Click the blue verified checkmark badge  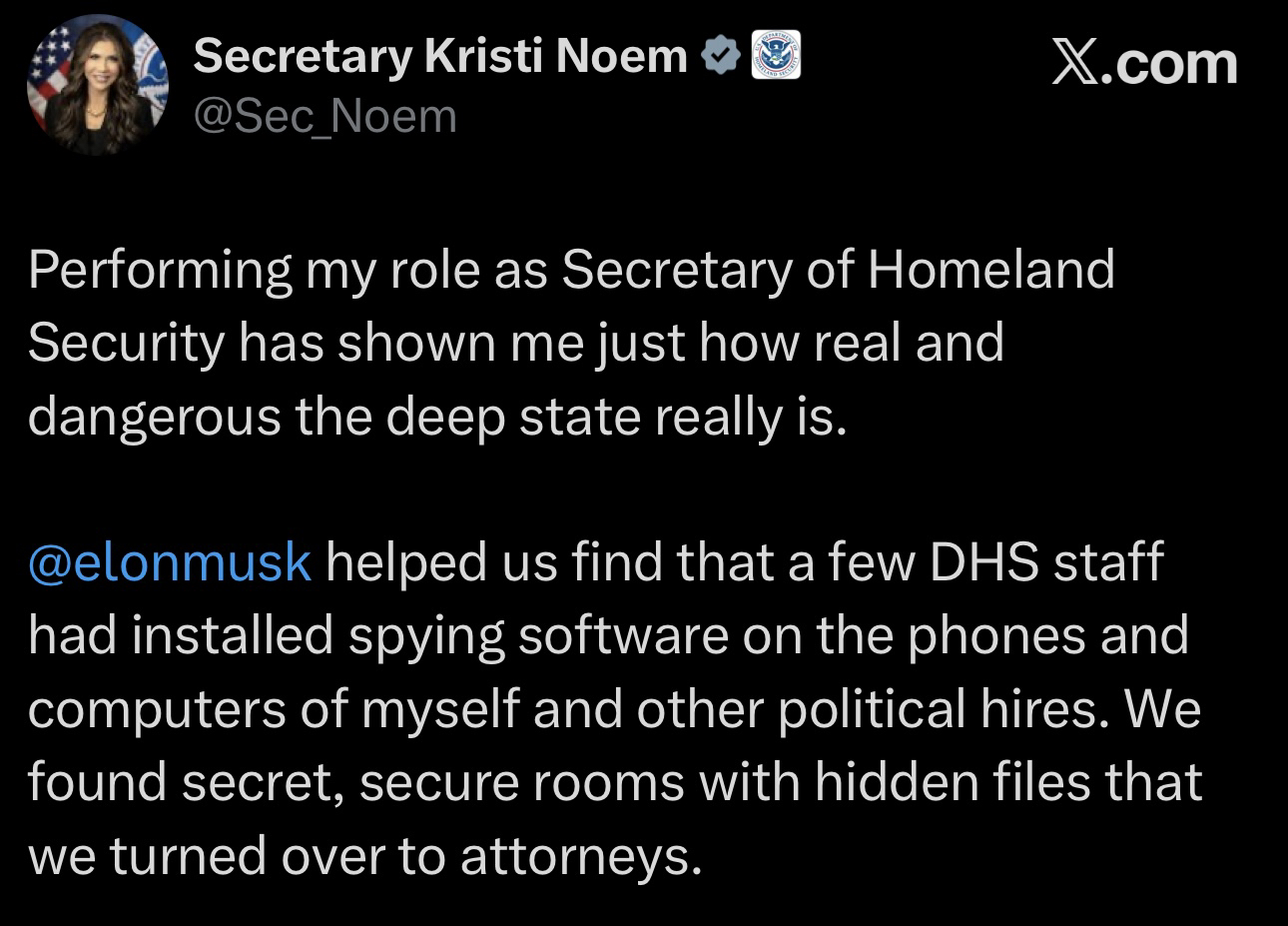pos(720,57)
